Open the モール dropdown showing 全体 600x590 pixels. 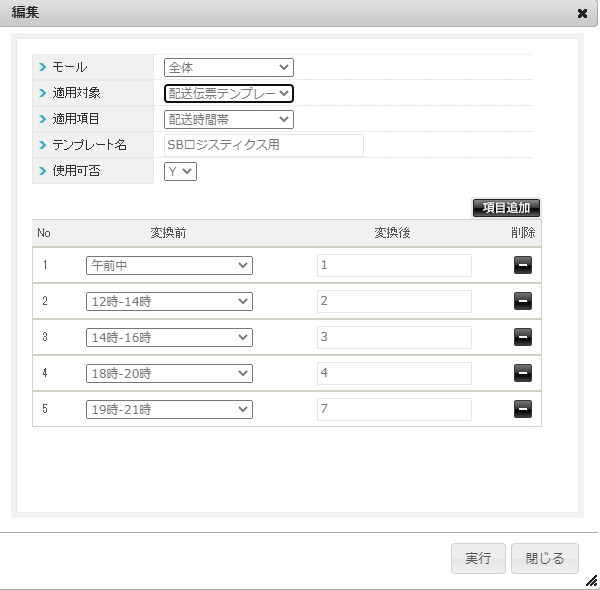(x=229, y=68)
